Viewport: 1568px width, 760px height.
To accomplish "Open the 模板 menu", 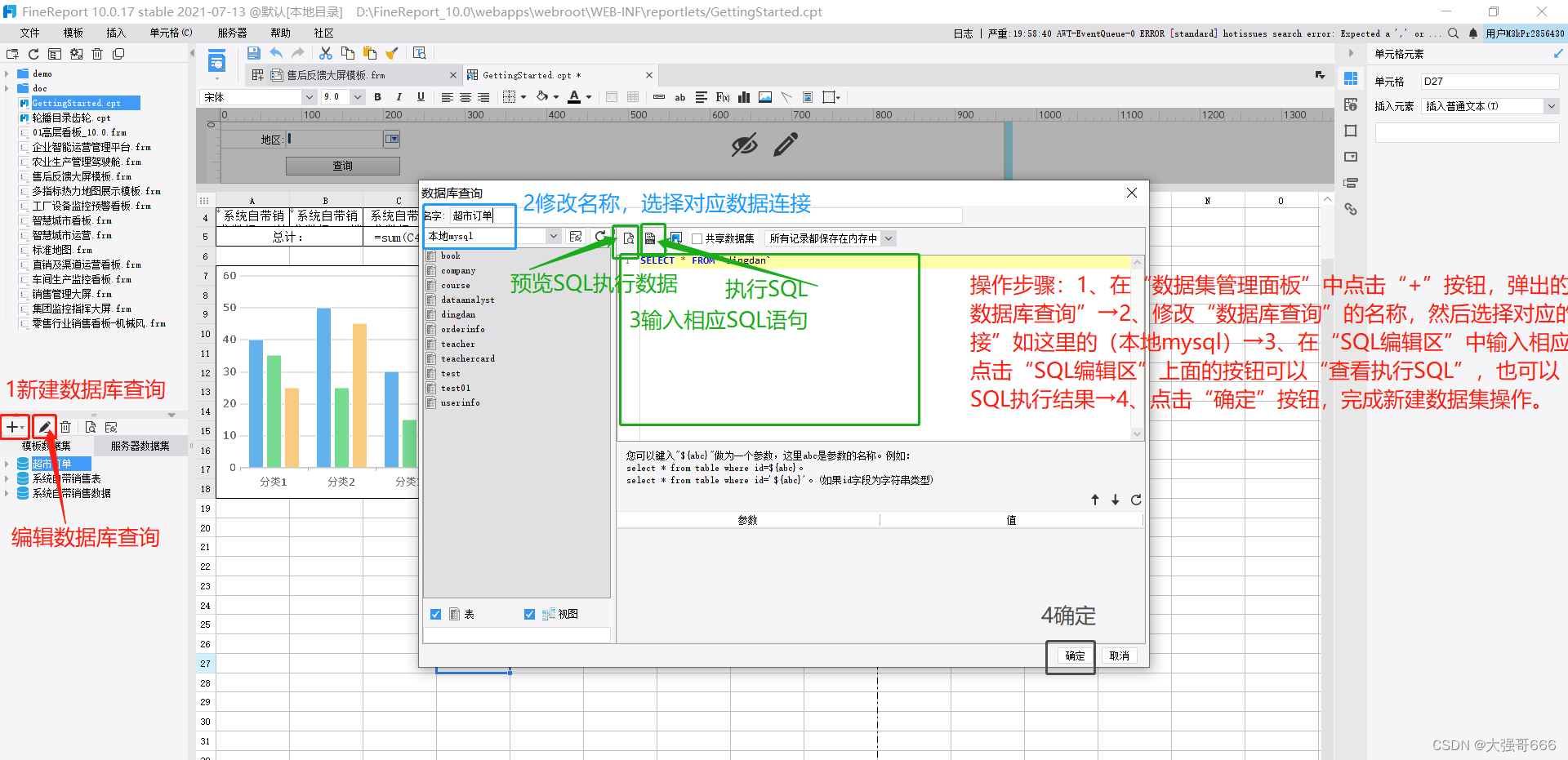I will [73, 33].
